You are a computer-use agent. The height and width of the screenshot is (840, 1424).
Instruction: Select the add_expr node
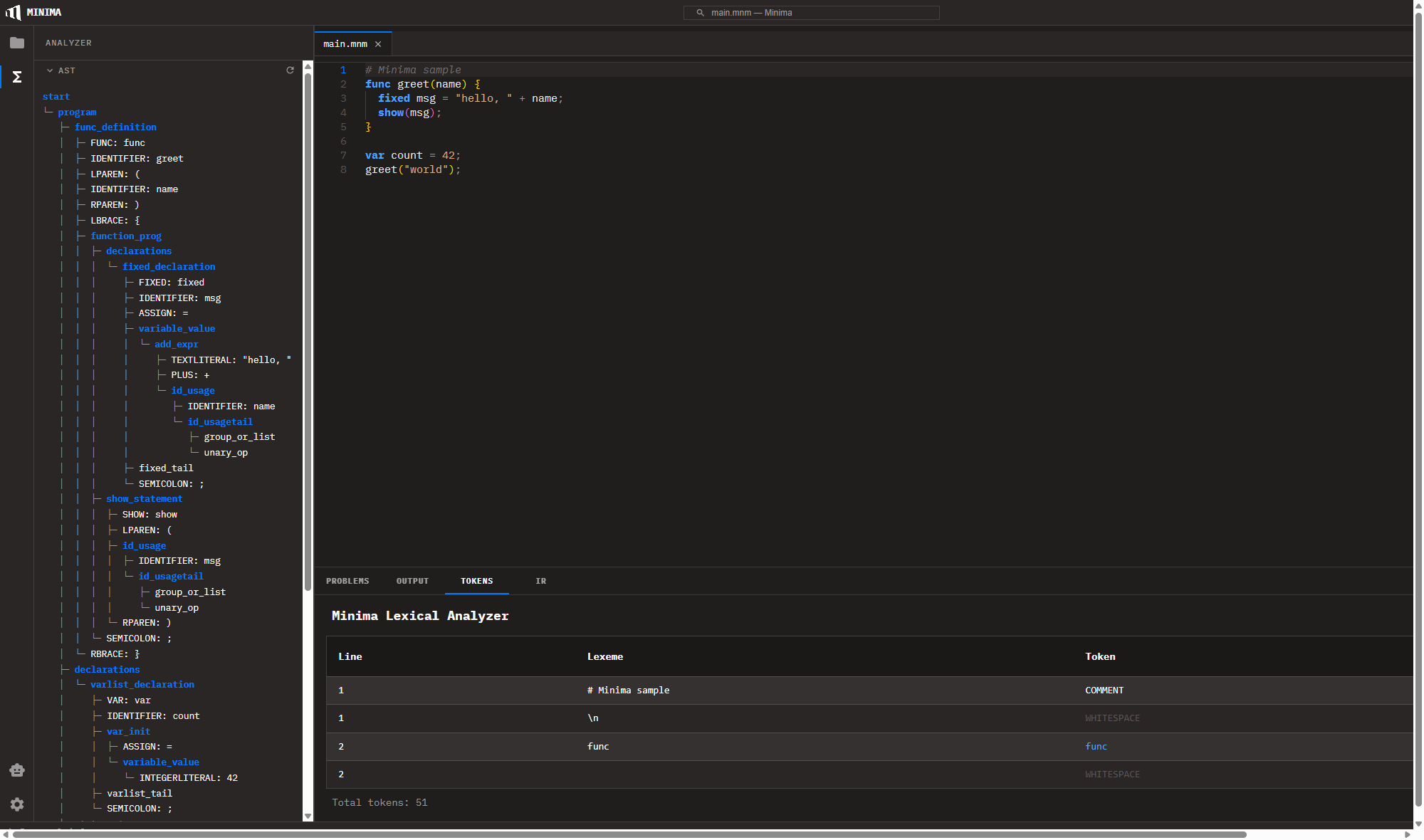click(x=176, y=345)
